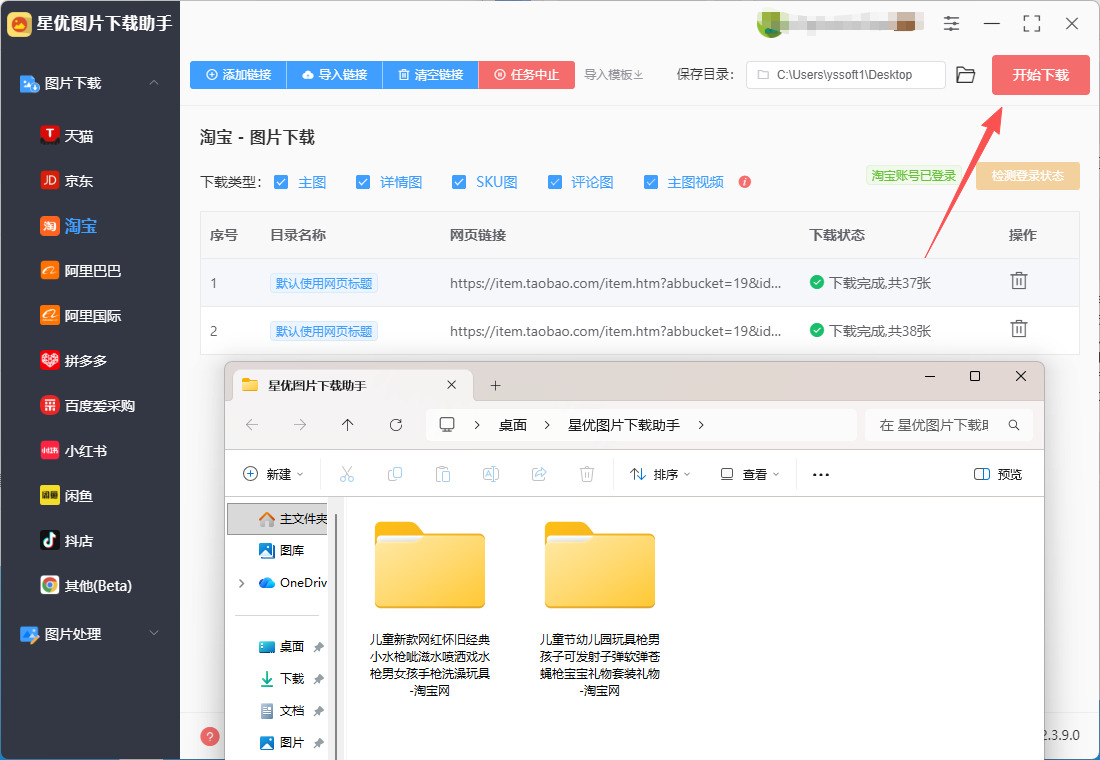Click 默认使用网页标题 tag in row 2
1100x760 pixels.
(323, 331)
